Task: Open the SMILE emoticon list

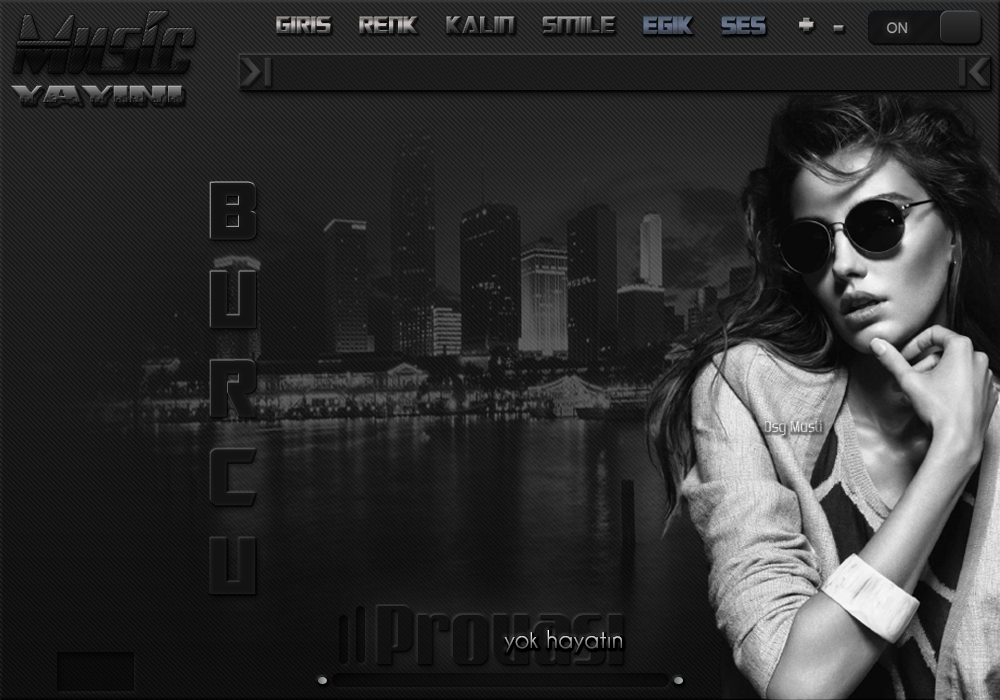Action: pos(578,26)
